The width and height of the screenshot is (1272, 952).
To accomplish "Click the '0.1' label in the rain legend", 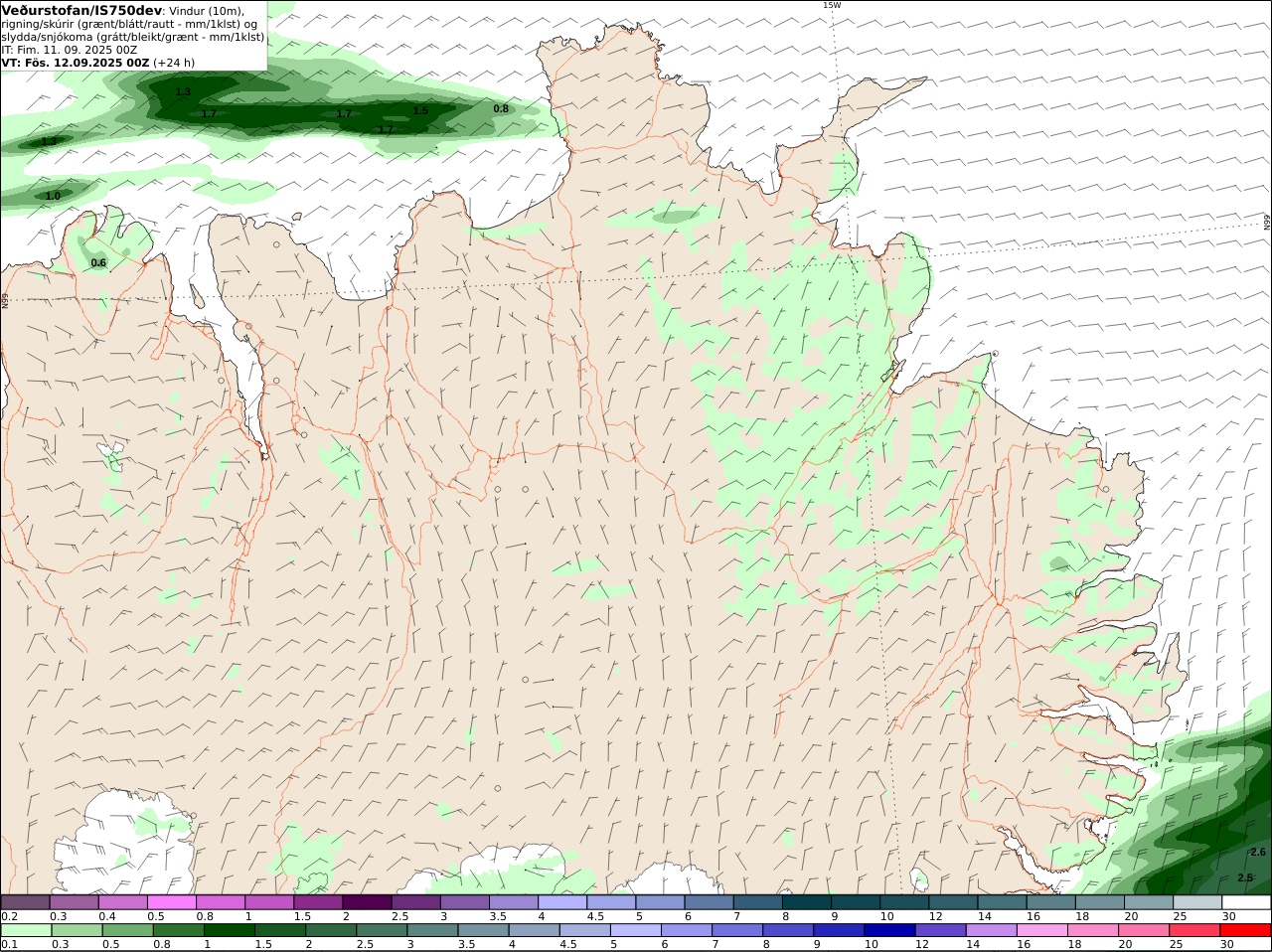I will (x=10, y=945).
